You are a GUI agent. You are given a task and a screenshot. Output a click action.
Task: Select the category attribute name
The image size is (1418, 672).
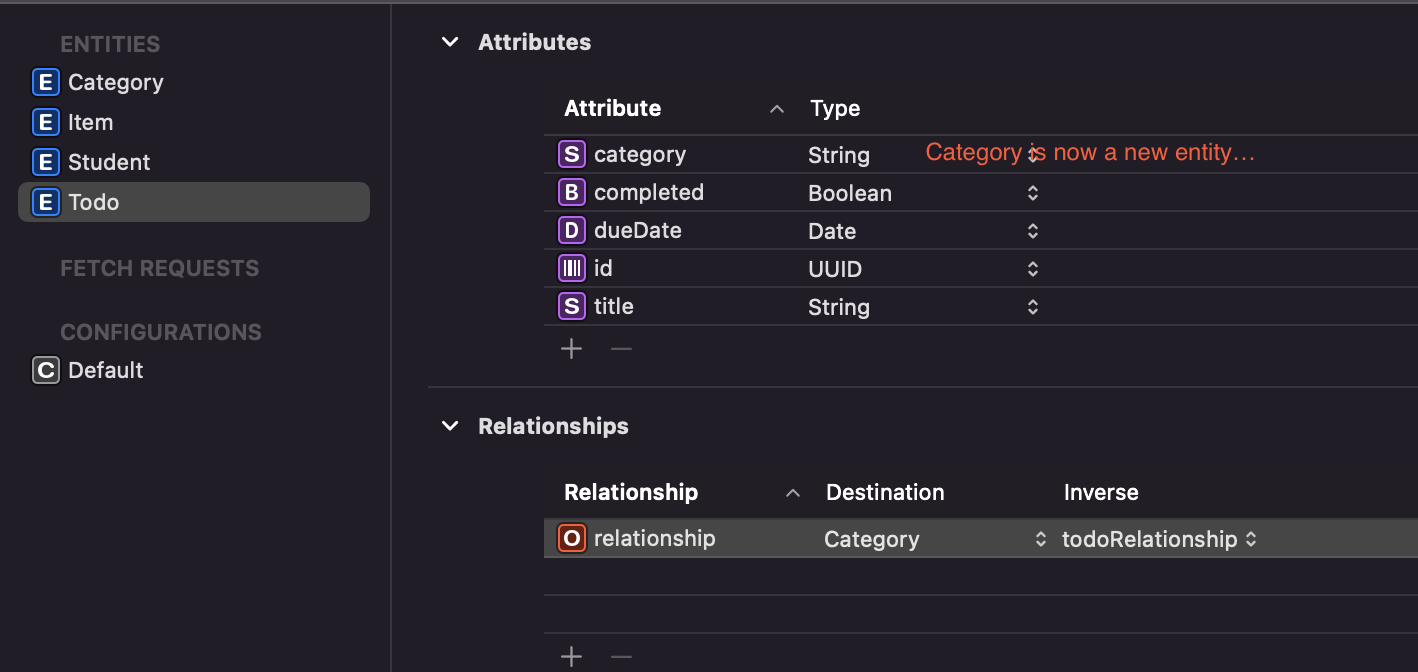pos(640,154)
